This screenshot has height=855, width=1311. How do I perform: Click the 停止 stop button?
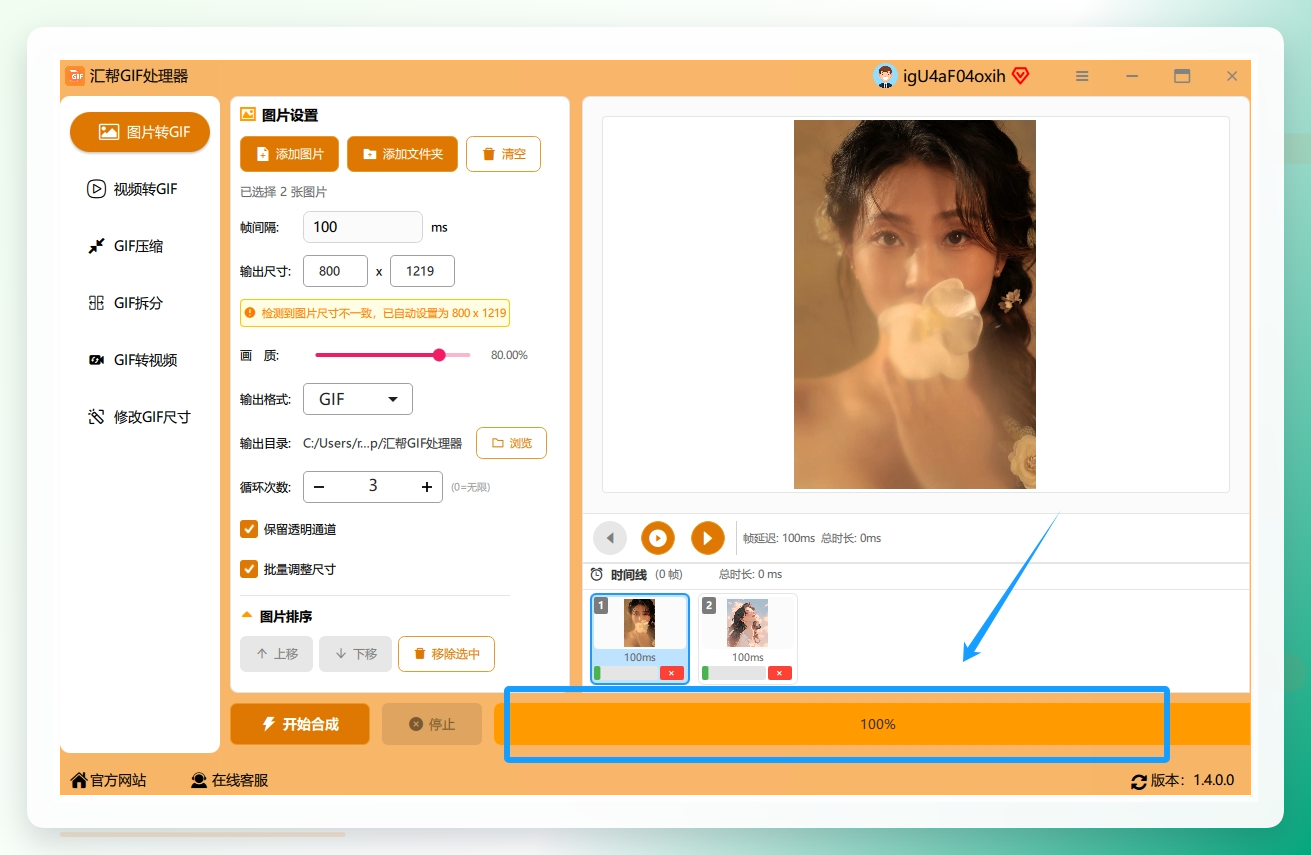(x=432, y=724)
